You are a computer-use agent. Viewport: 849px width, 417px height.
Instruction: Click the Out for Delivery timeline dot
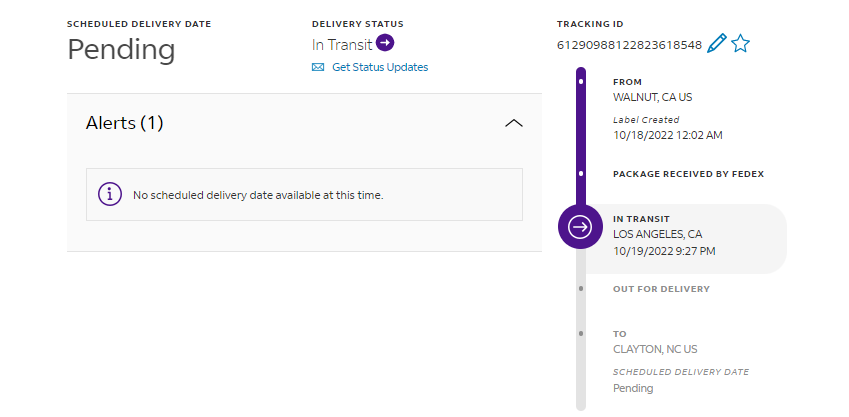(x=581, y=289)
